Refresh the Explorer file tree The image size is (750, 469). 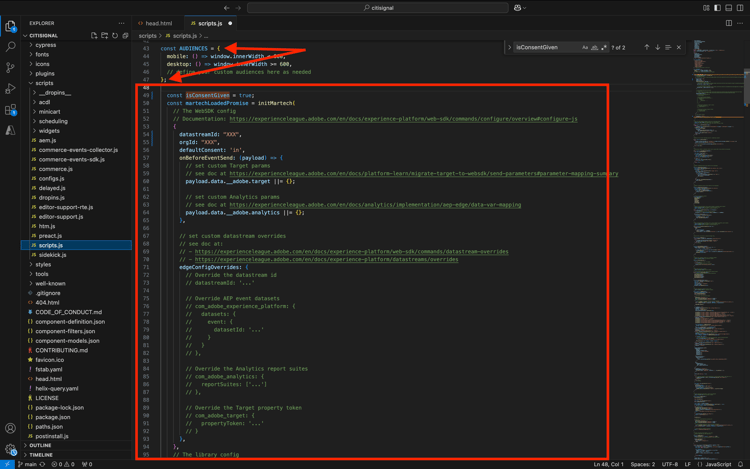[114, 35]
